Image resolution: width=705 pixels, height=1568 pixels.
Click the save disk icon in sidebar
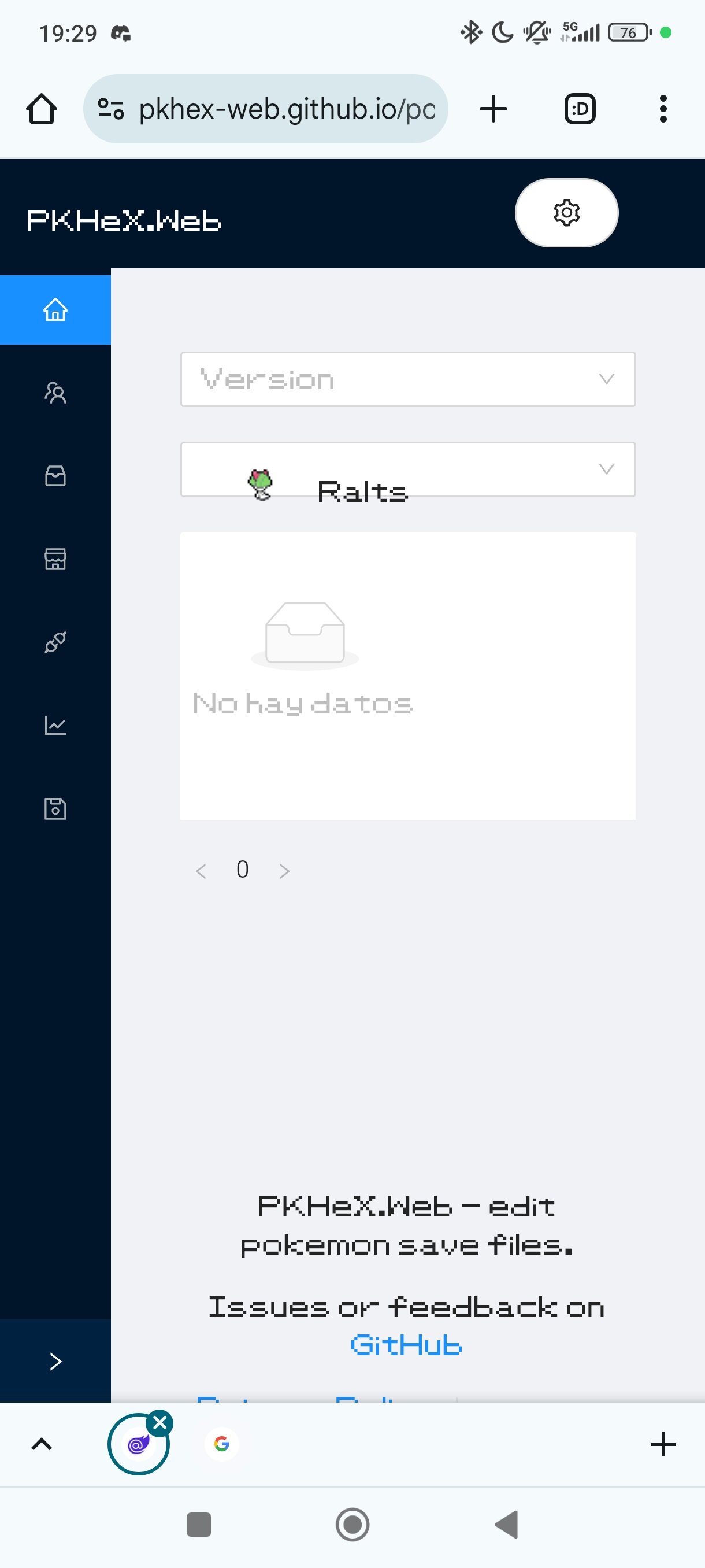point(55,808)
